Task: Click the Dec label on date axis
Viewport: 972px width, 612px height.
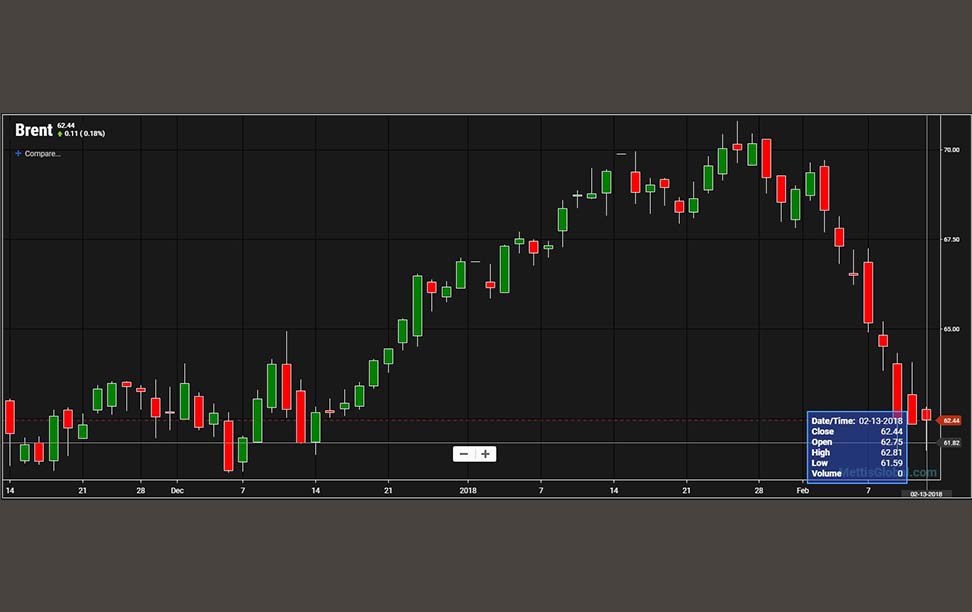Action: [x=177, y=490]
